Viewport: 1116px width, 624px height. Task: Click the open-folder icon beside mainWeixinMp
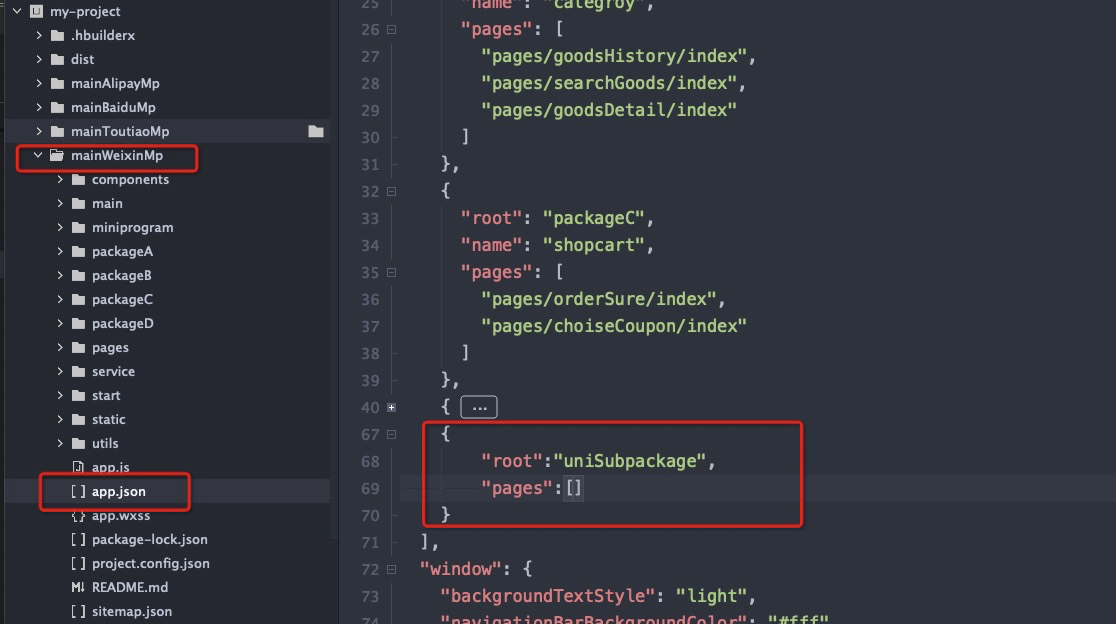coord(57,155)
